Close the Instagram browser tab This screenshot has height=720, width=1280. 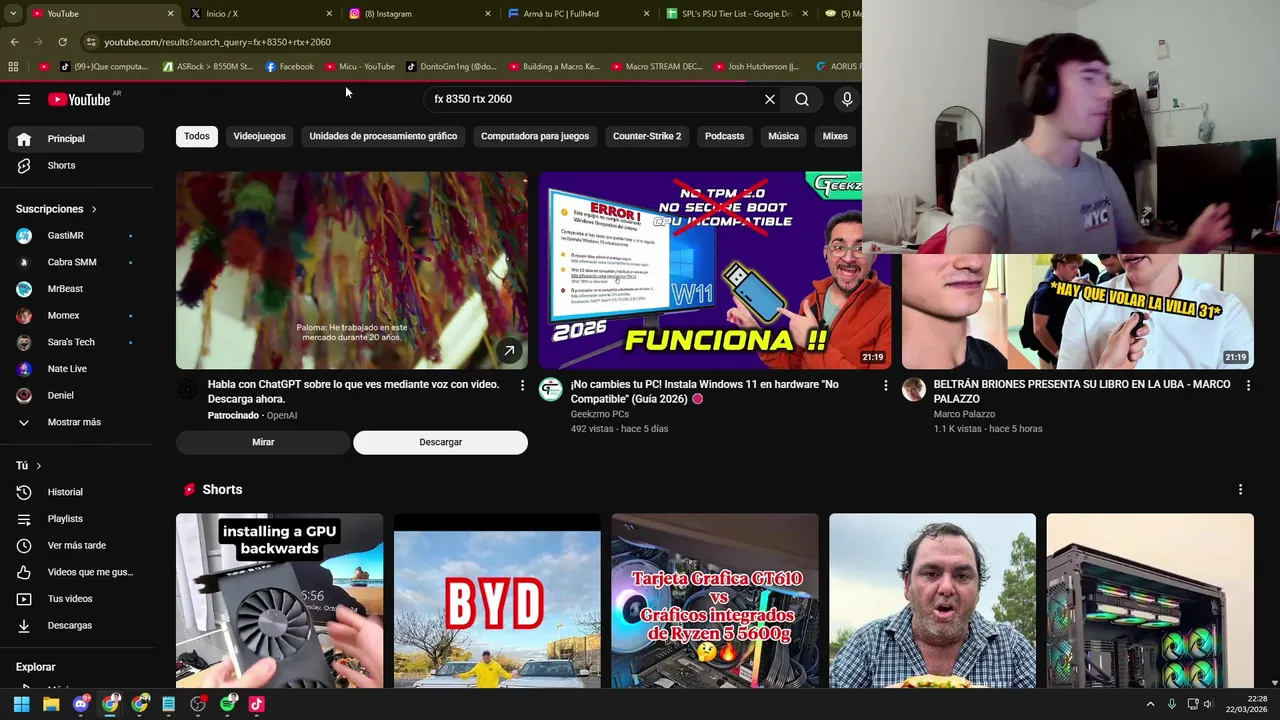488,14
